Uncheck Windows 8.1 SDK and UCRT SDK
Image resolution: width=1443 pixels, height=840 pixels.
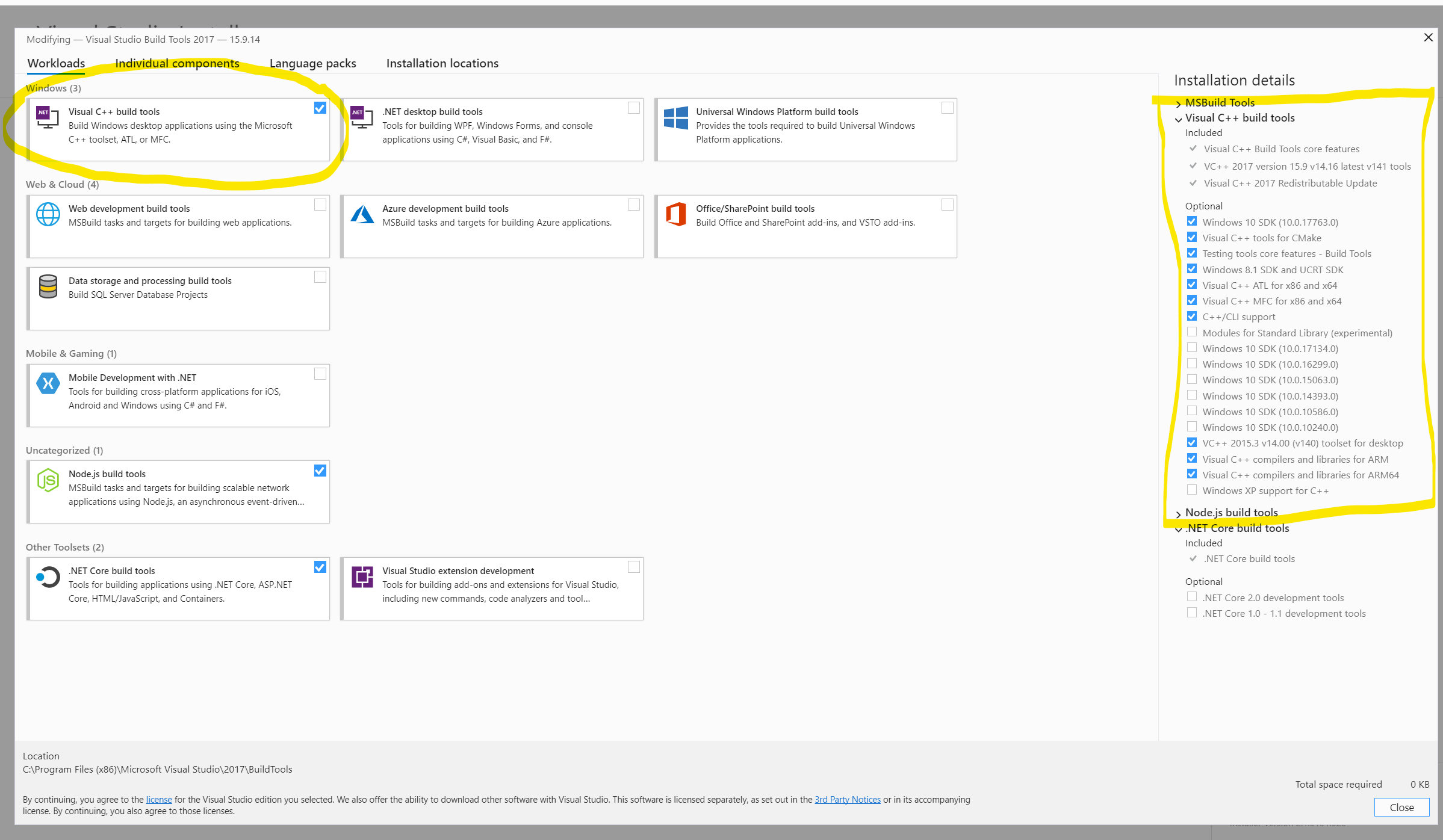(x=1192, y=269)
